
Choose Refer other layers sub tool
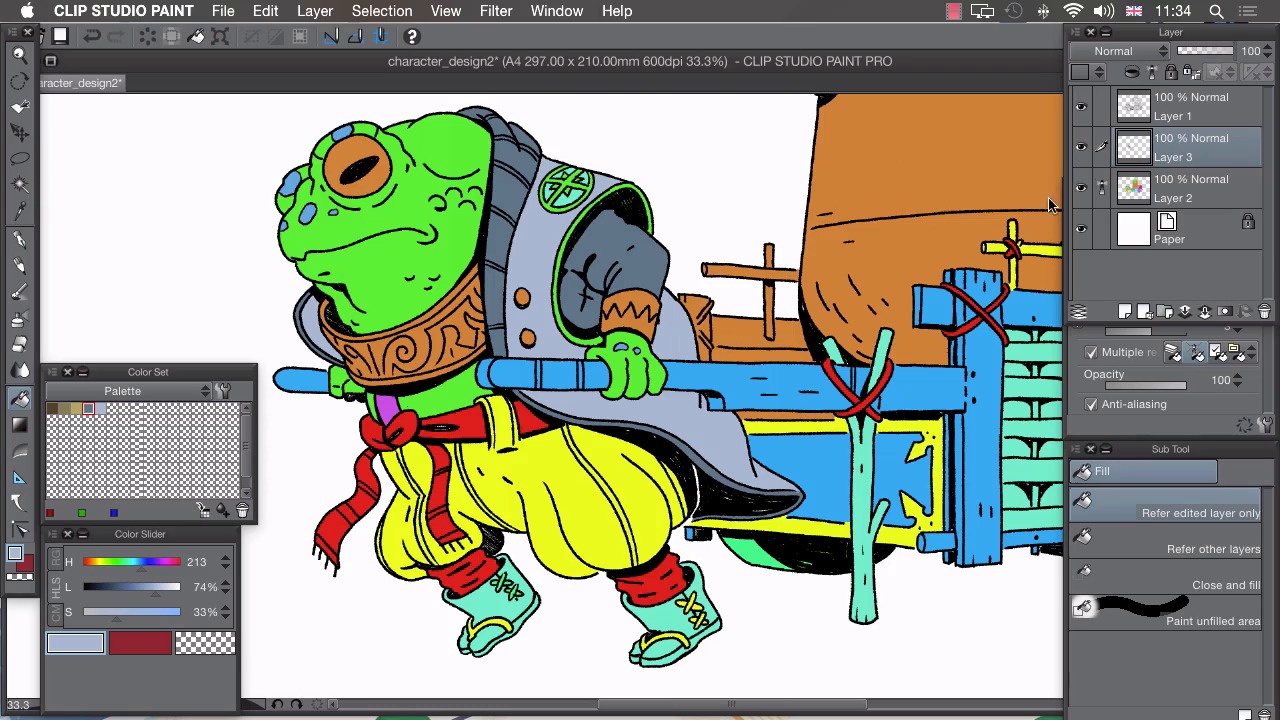click(1166, 540)
